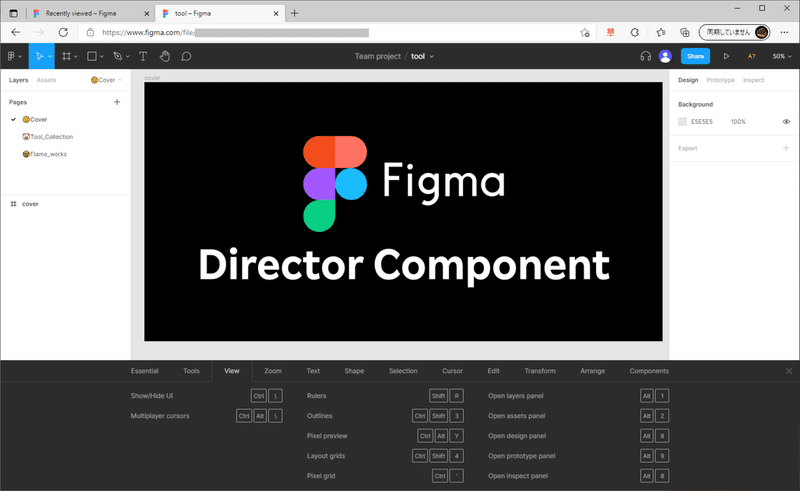This screenshot has height=491, width=800.
Task: Select the Text tool
Action: pyautogui.click(x=143, y=56)
